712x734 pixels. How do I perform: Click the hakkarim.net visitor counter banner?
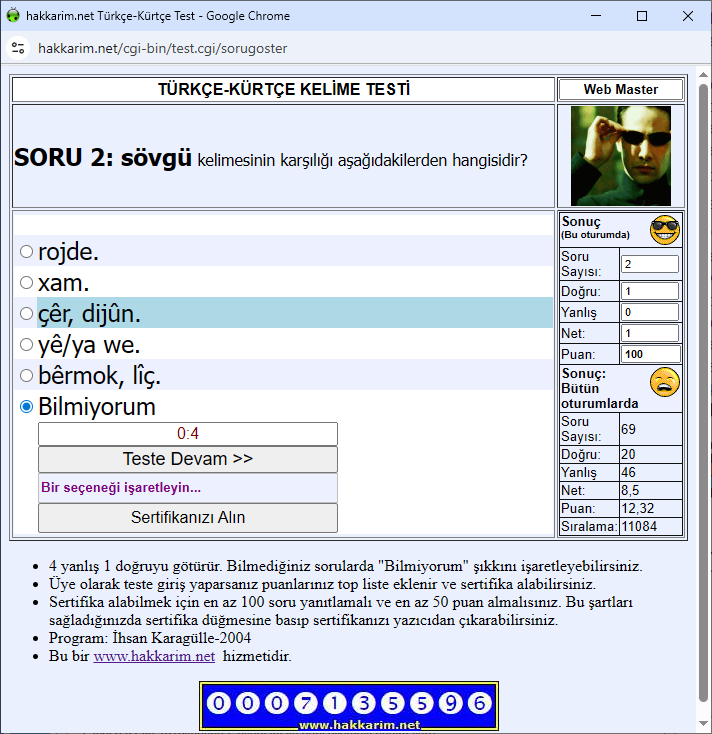(x=349, y=706)
